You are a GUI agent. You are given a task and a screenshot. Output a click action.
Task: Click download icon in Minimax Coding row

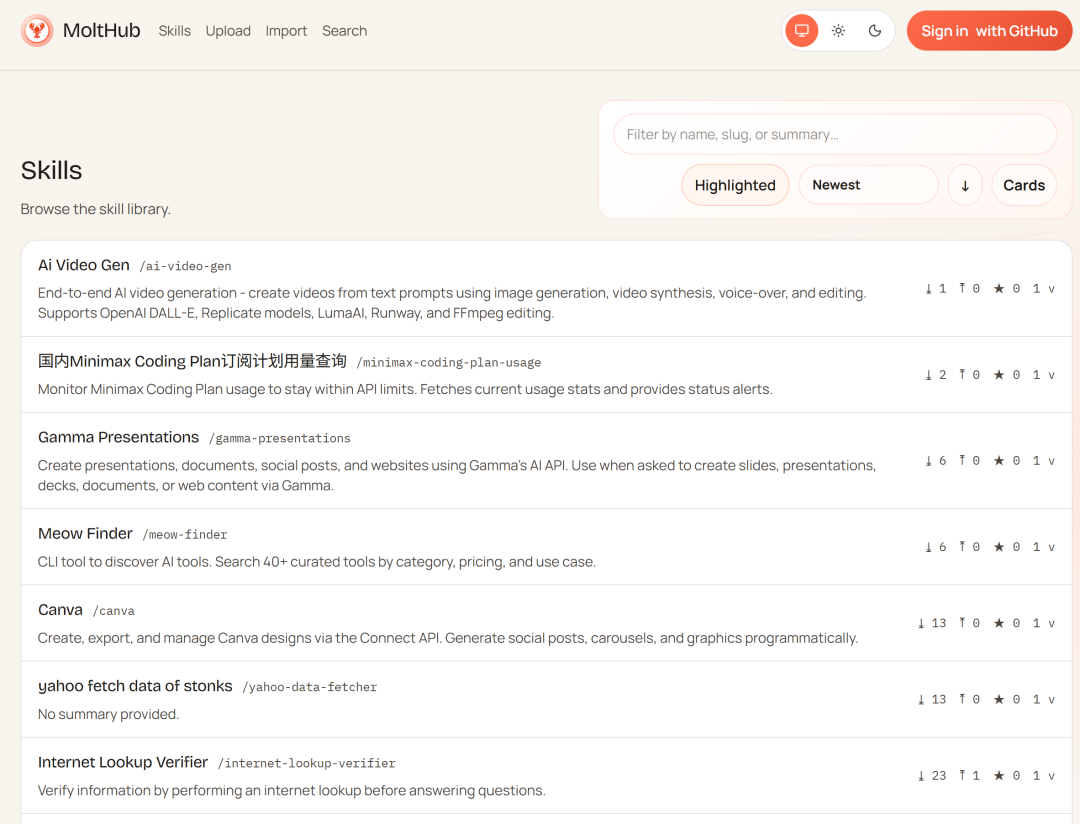tap(928, 375)
